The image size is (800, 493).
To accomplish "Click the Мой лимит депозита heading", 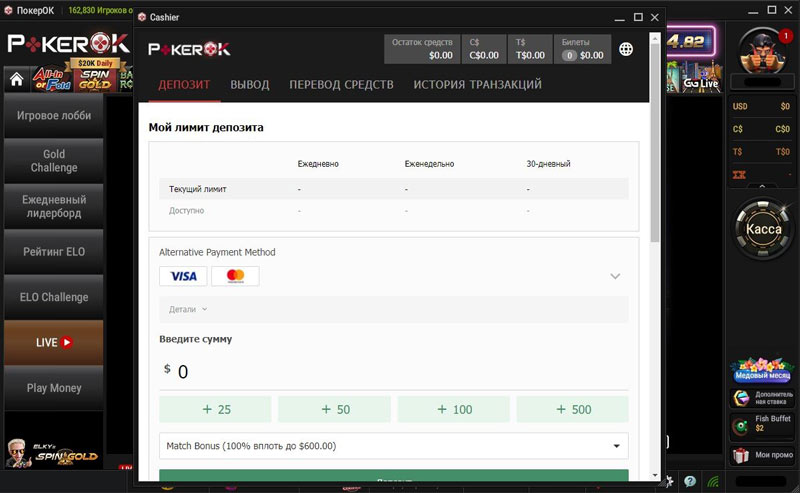I will point(206,128).
